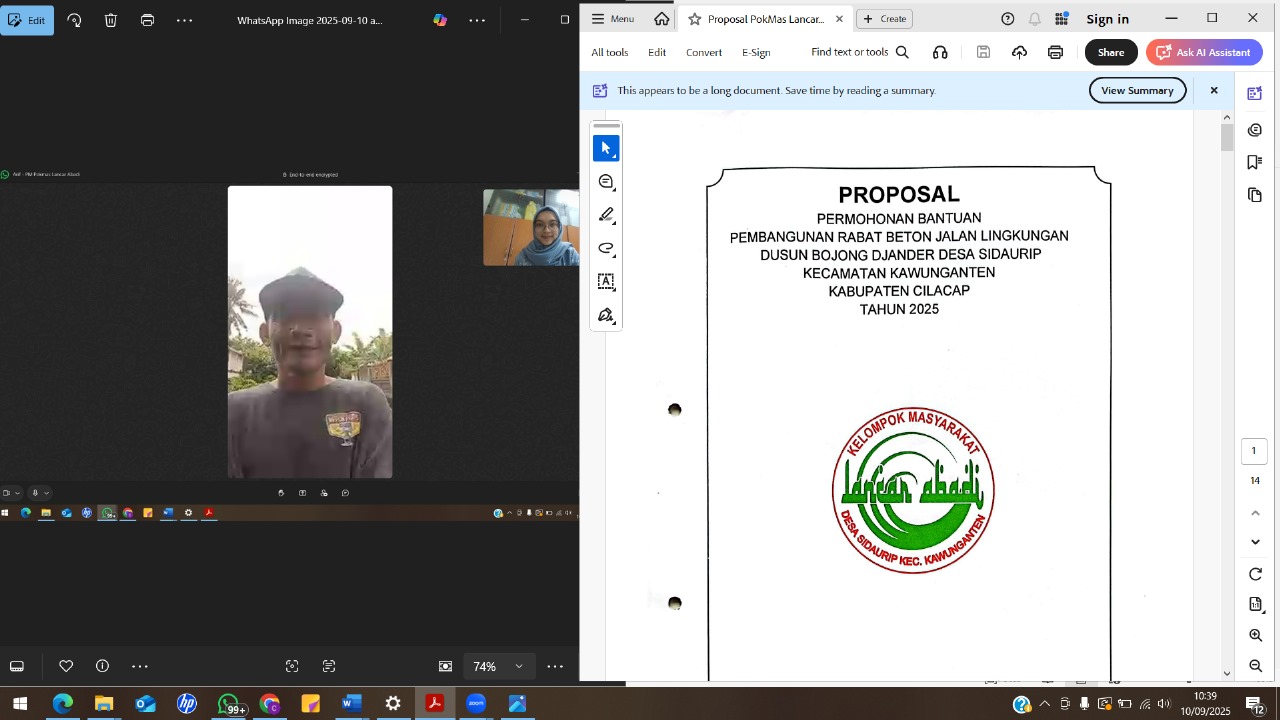Viewport: 1280px width, 720px height.
Task: Toggle favorite heart for the photo
Action: coord(66,666)
